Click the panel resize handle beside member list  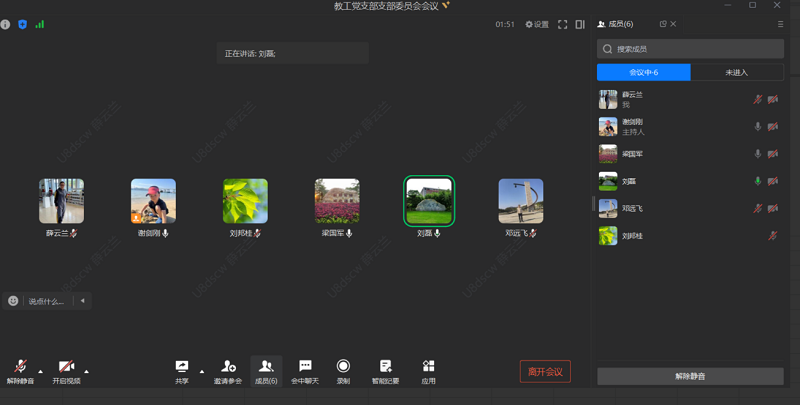click(593, 204)
